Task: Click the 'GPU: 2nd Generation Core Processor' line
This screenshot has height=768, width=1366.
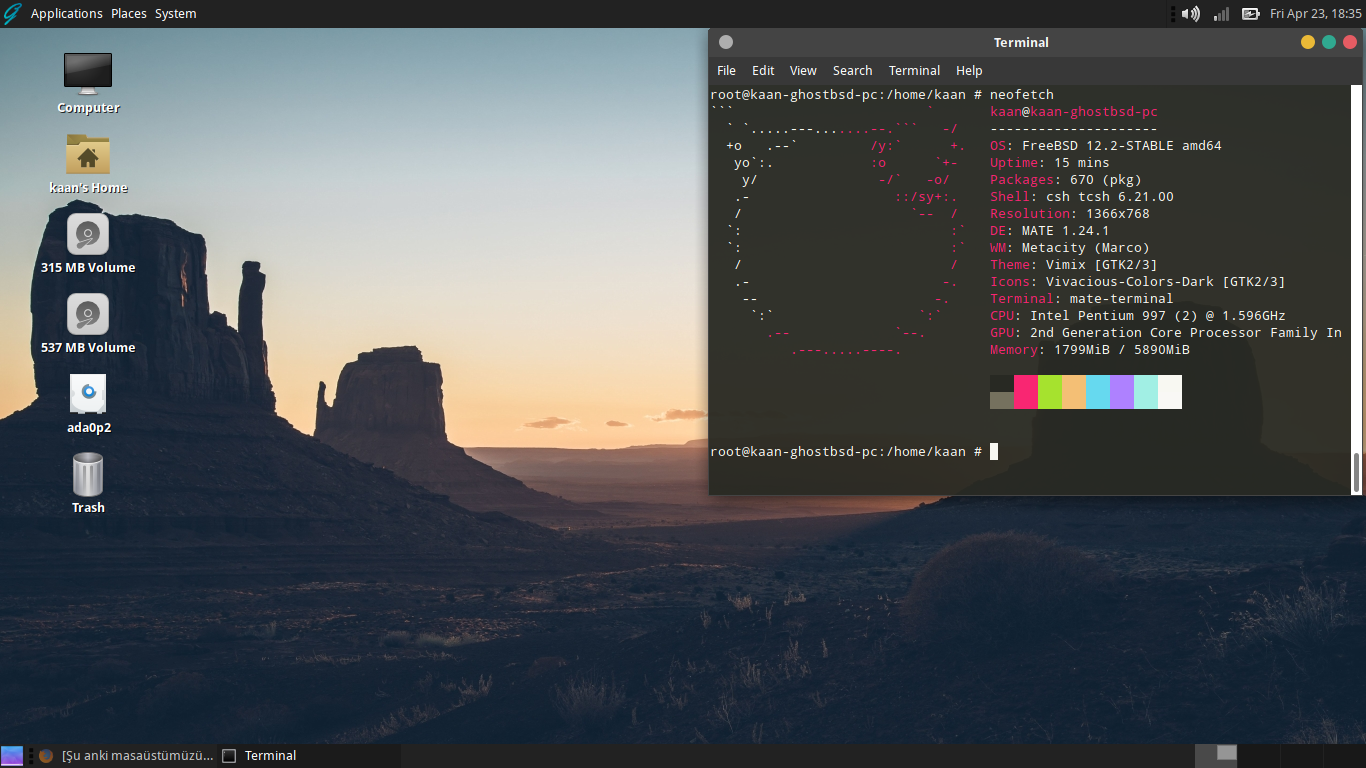Action: click(x=1166, y=333)
